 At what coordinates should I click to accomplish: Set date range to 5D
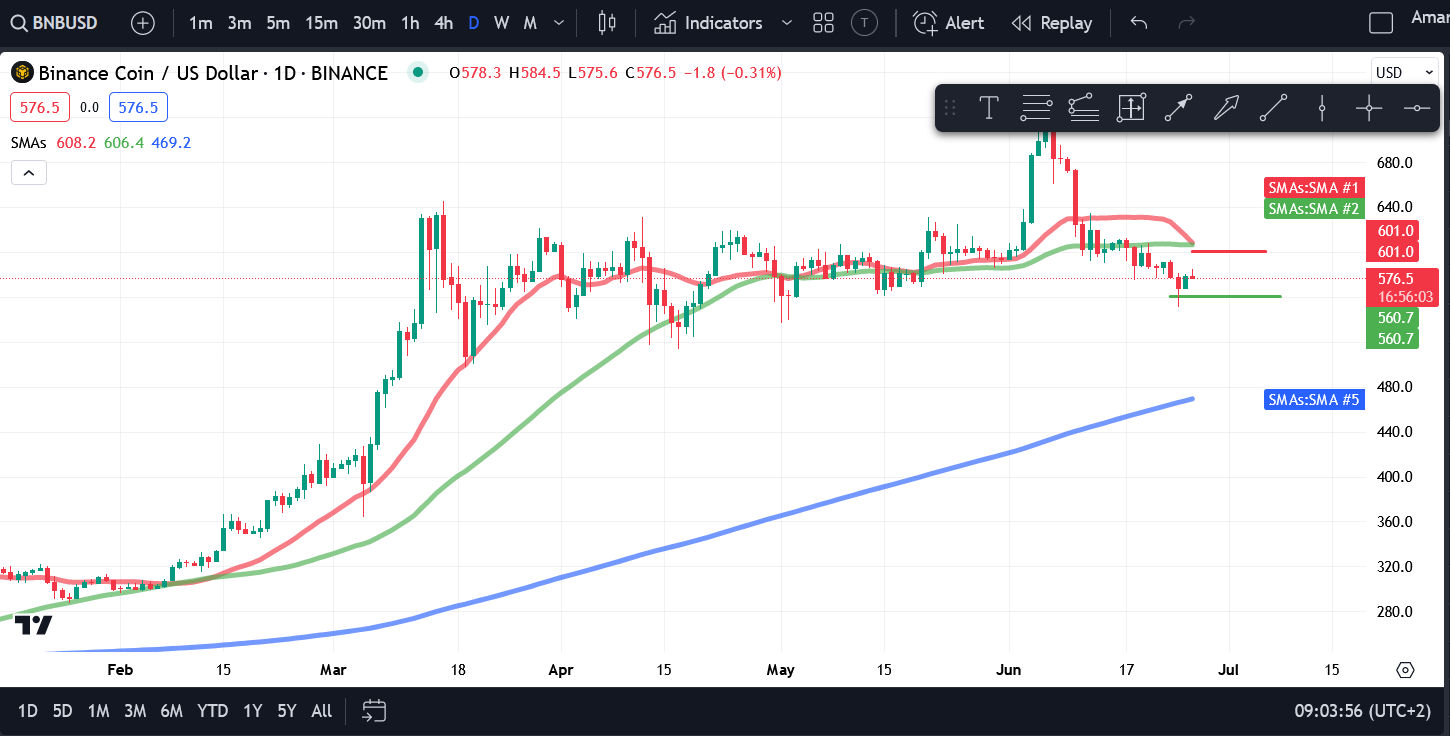[x=62, y=711]
